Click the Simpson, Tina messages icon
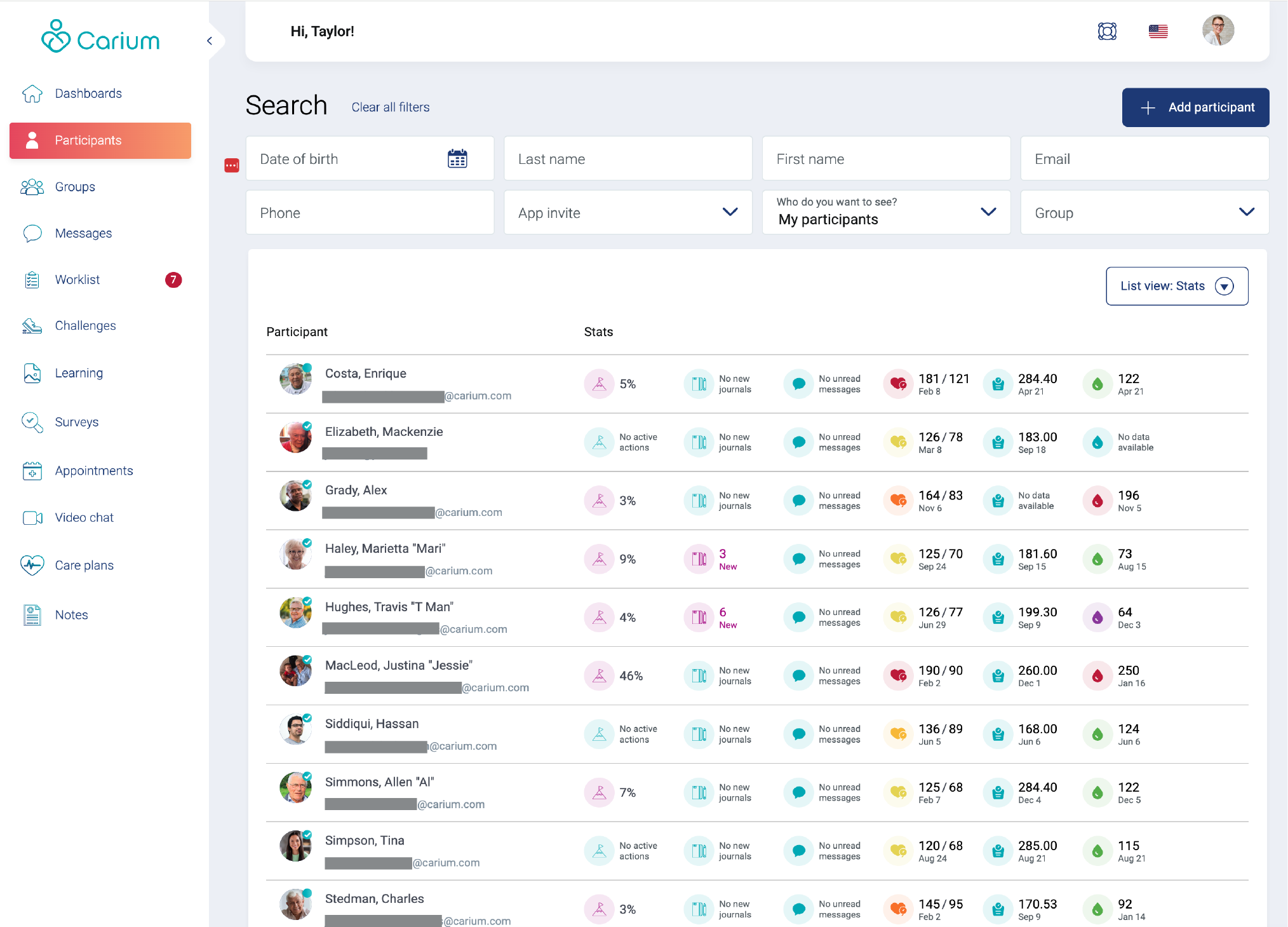Viewport: 1288px width, 927px height. (798, 851)
